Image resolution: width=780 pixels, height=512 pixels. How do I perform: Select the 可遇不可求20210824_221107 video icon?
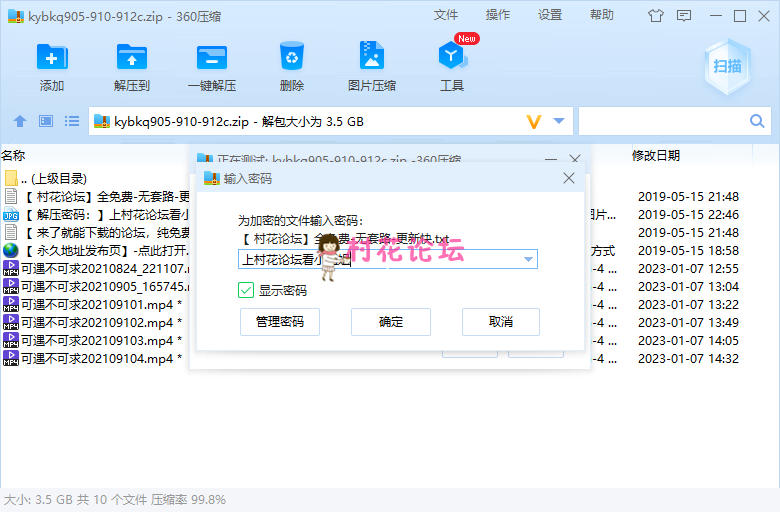coord(11,268)
